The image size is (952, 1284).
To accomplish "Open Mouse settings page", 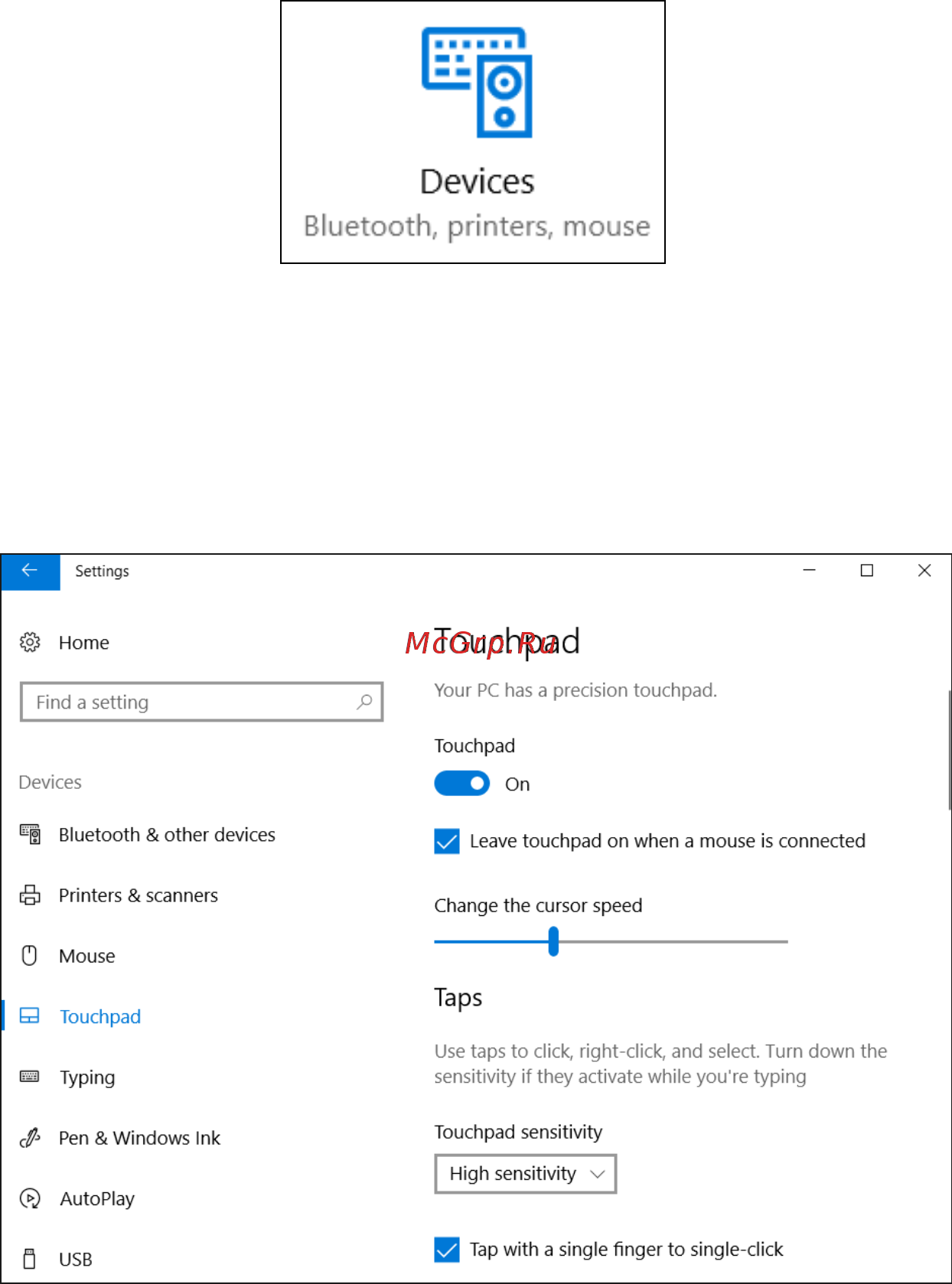I will pyautogui.click(x=87, y=956).
